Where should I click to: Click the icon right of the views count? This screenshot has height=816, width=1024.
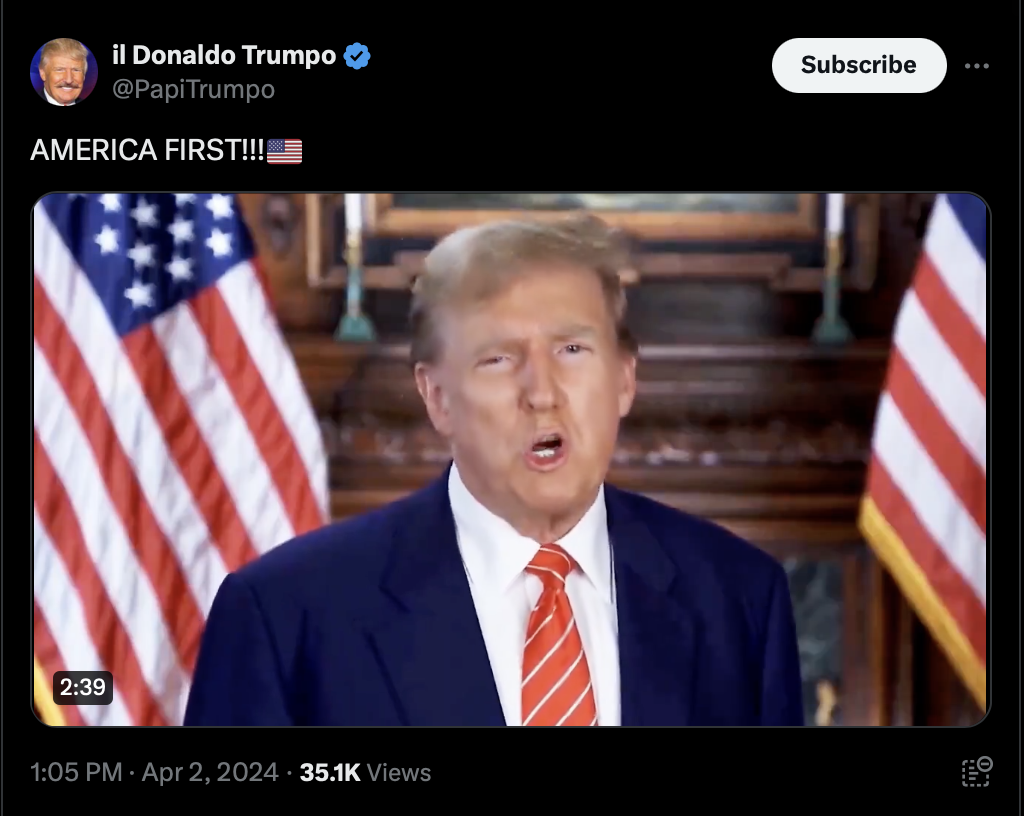coord(977,772)
